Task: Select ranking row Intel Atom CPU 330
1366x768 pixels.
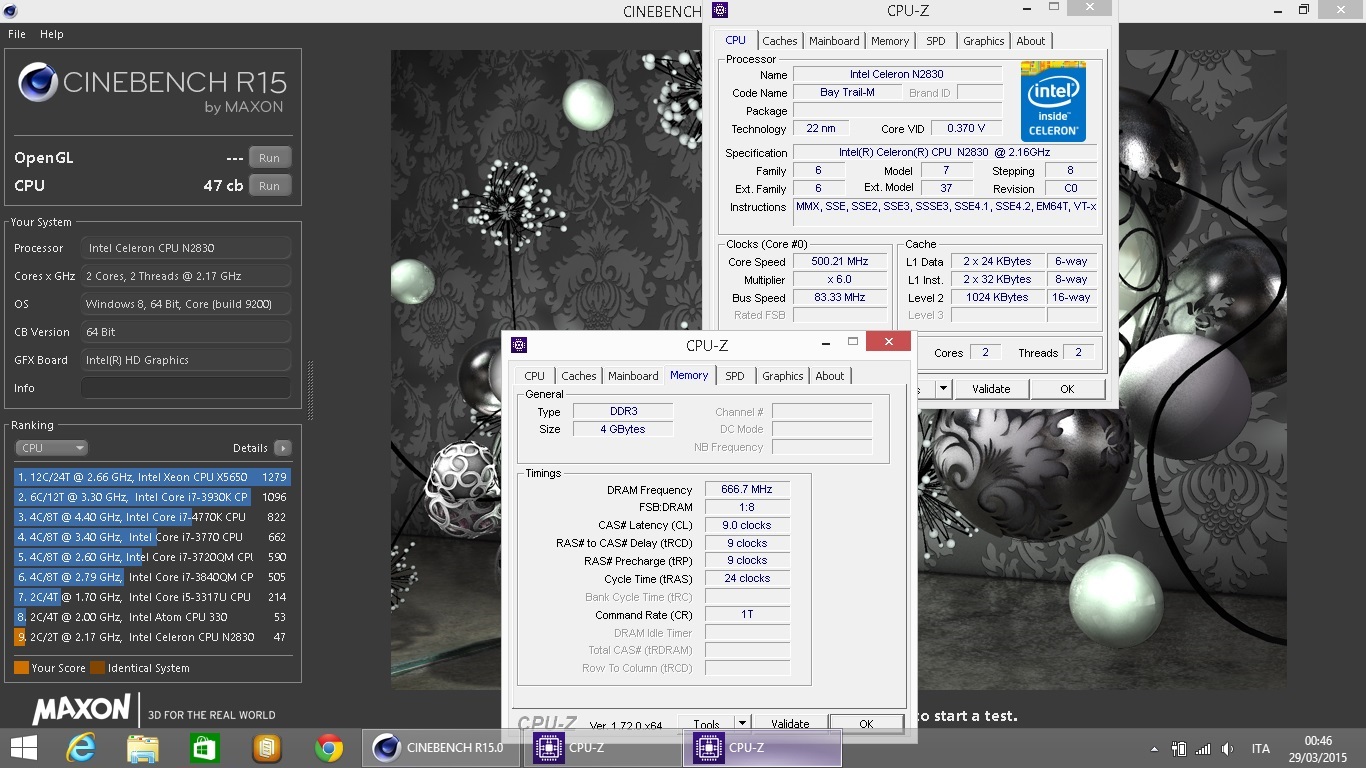Action: click(152, 617)
